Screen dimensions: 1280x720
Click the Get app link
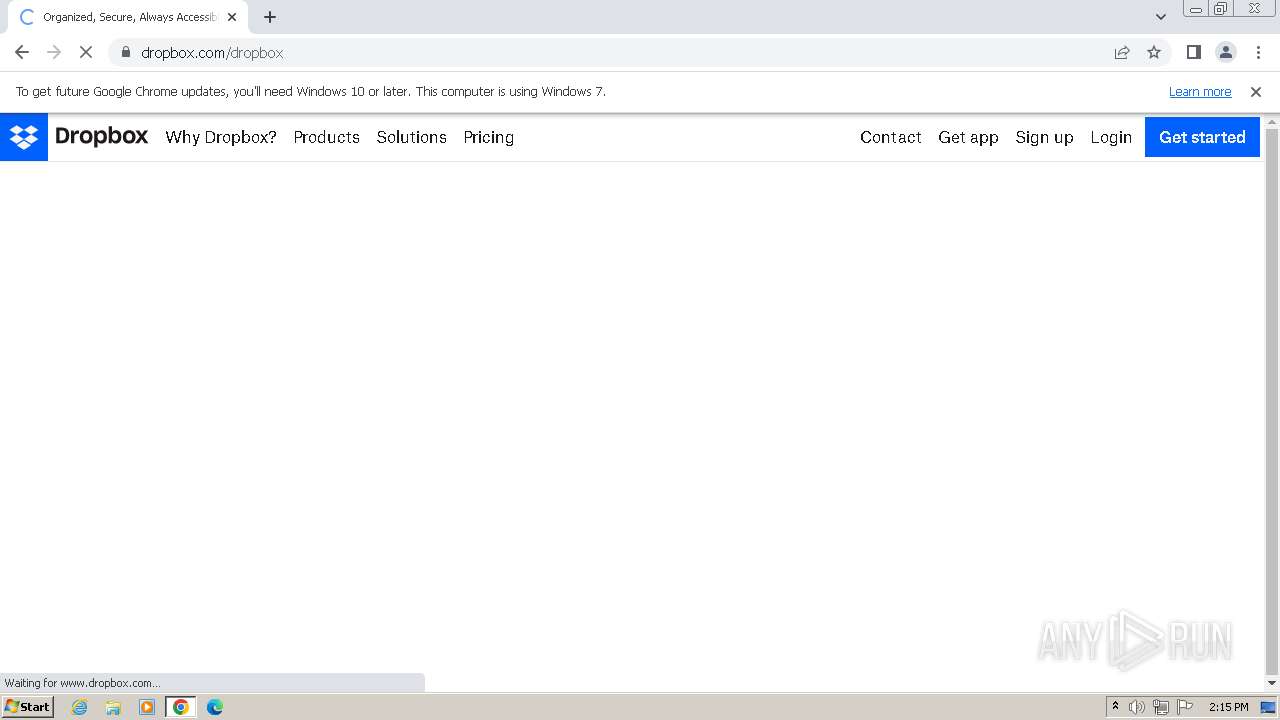968,137
